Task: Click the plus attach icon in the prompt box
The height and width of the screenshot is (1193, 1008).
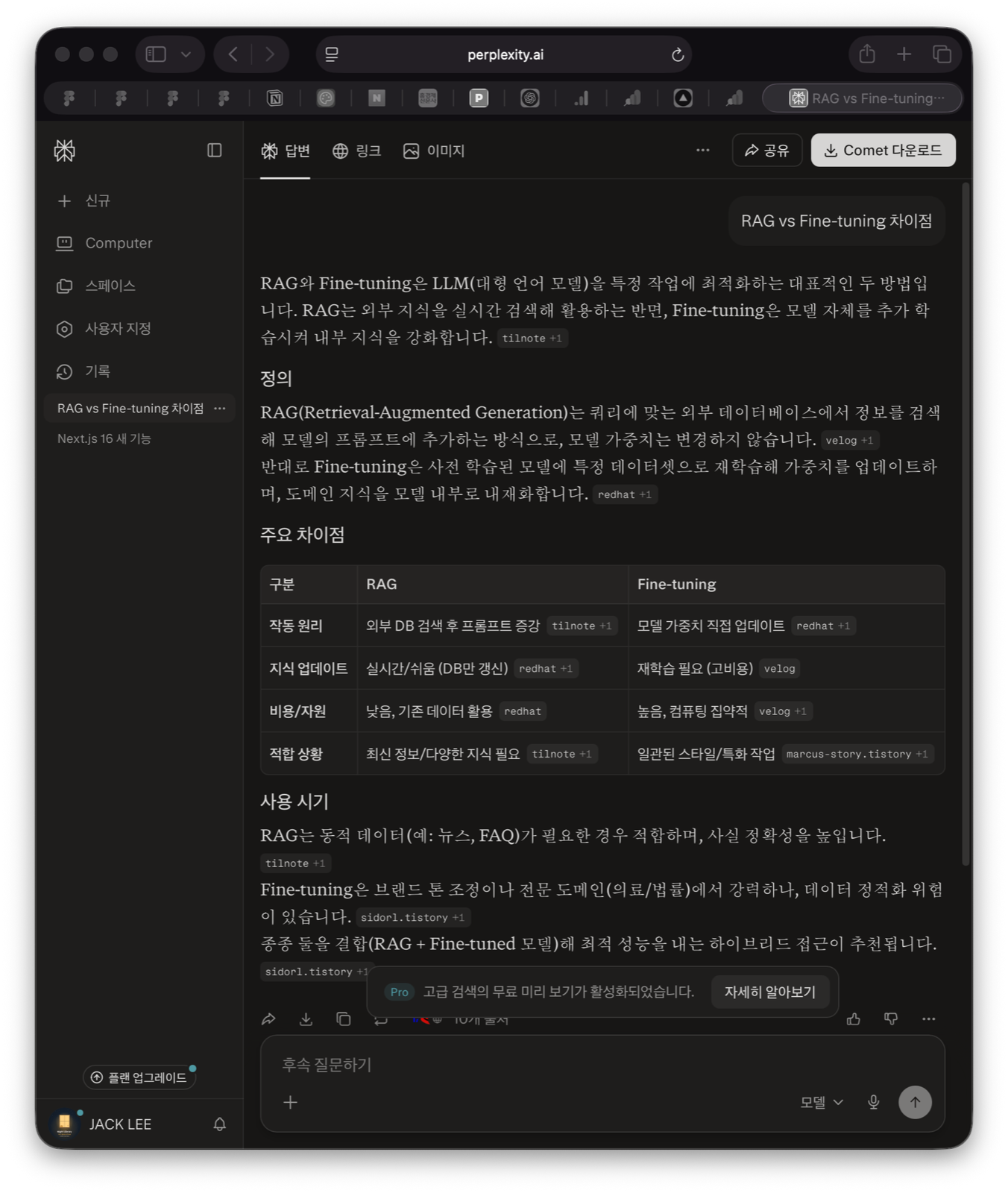Action: [x=291, y=1102]
